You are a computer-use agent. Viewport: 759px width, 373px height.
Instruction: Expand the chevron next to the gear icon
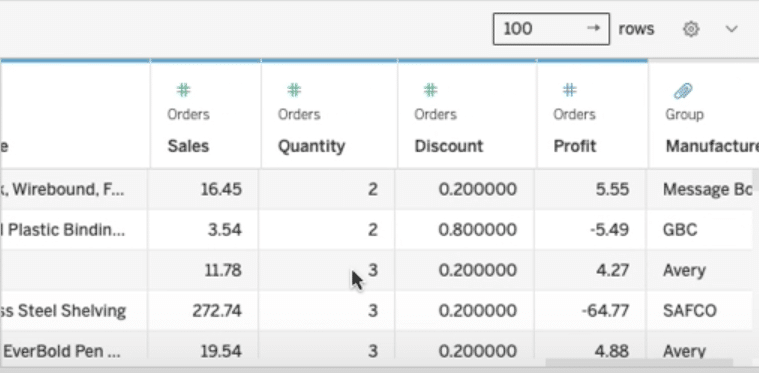731,29
